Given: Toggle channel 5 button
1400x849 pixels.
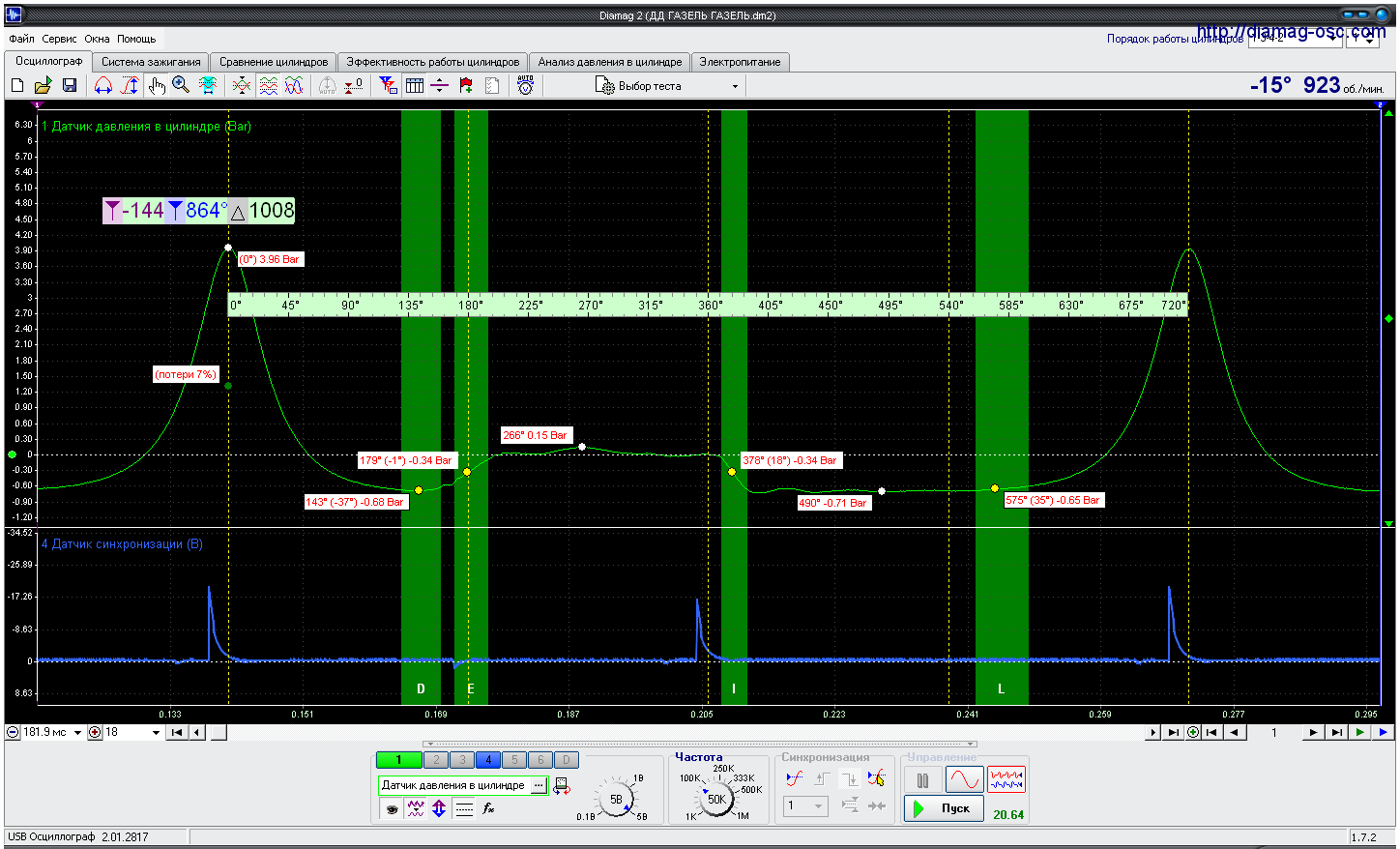Looking at the screenshot, I should (x=514, y=760).
